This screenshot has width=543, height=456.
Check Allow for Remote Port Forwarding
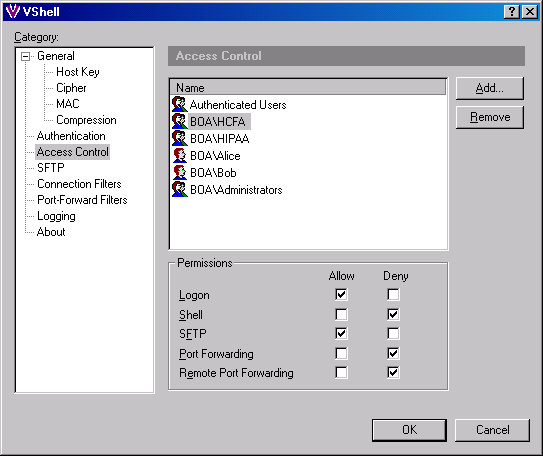point(341,373)
